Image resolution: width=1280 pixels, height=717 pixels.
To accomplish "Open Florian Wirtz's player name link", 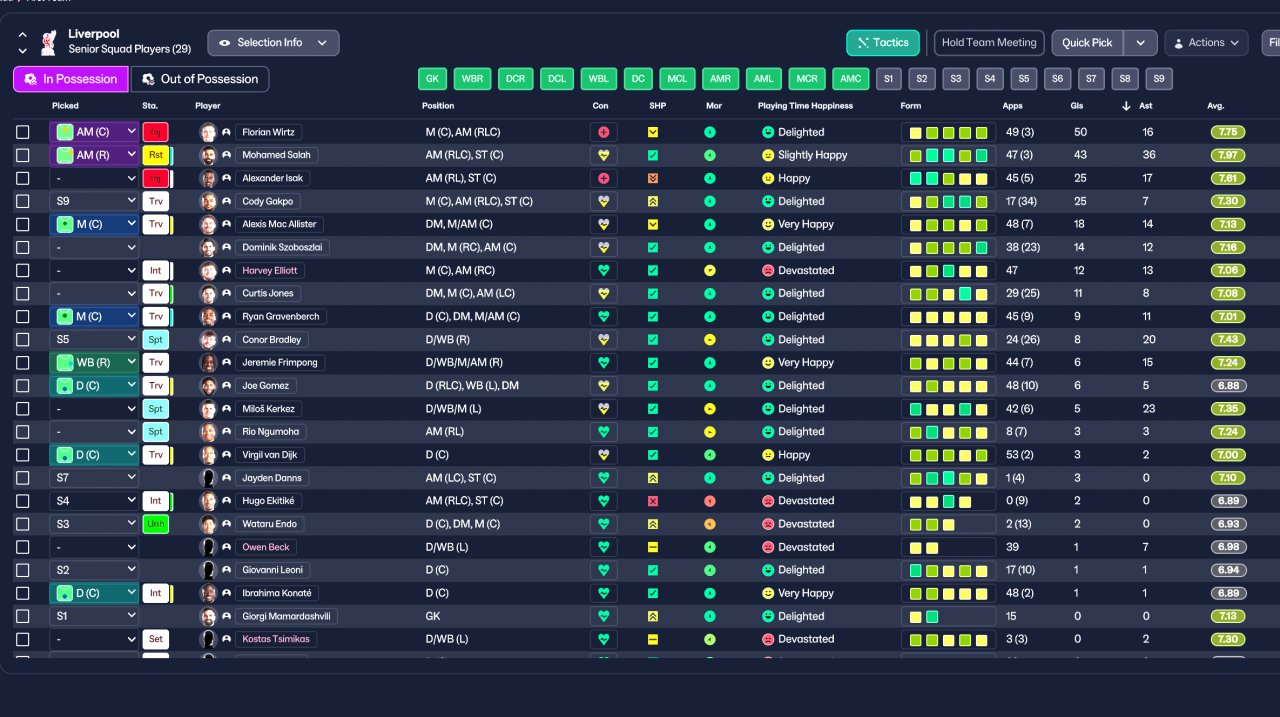I will click(x=268, y=132).
